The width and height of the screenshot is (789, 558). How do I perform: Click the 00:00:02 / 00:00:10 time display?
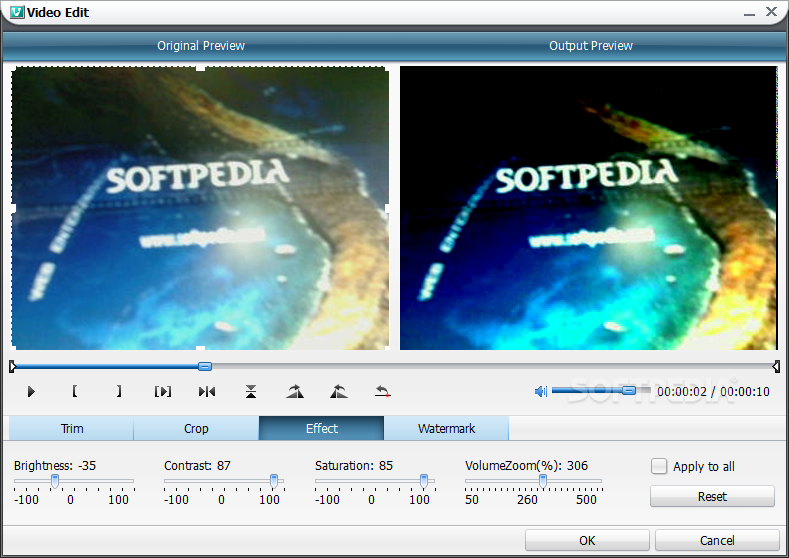coord(713,391)
